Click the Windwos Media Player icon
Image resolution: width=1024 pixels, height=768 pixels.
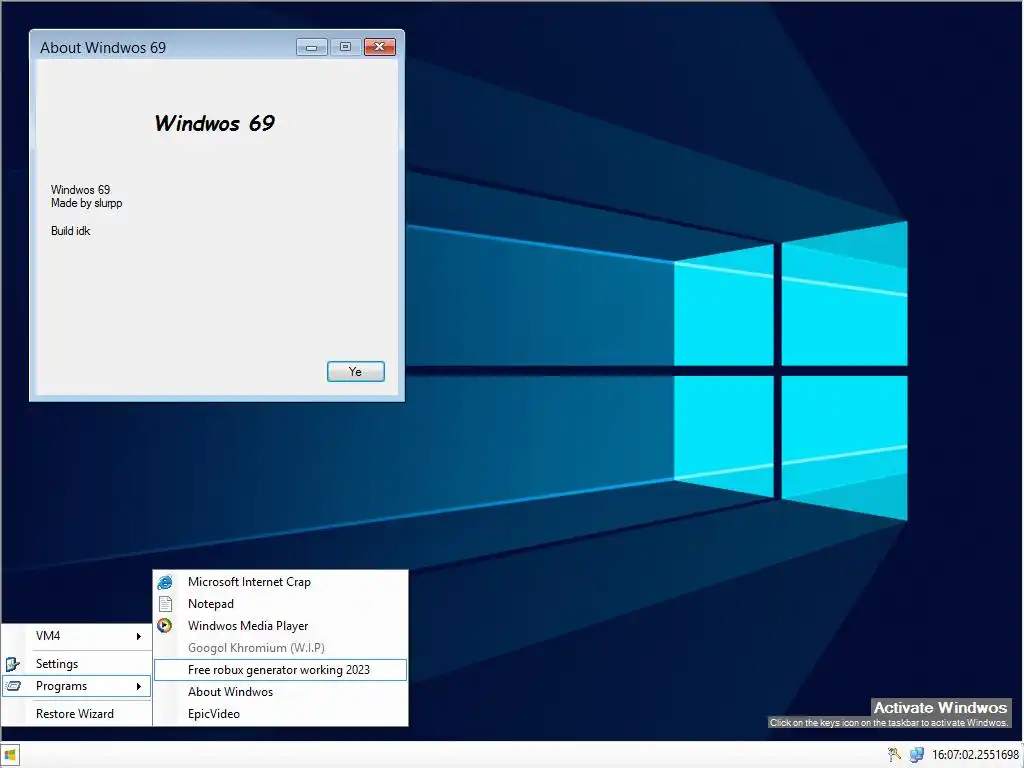165,626
